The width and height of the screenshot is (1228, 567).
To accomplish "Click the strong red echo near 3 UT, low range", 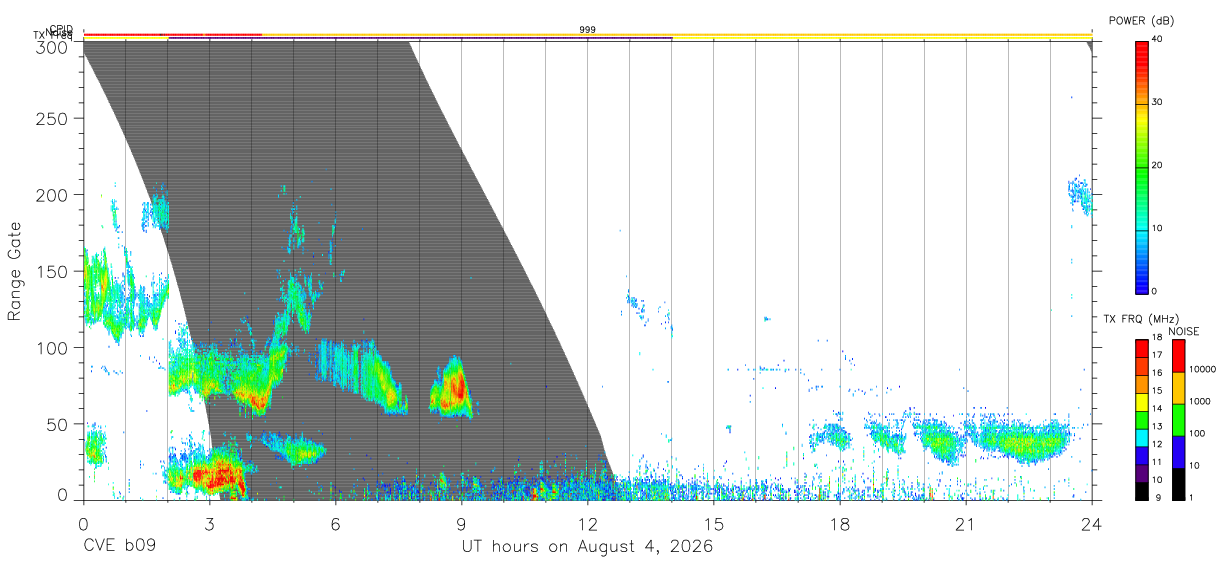I will (x=214, y=474).
